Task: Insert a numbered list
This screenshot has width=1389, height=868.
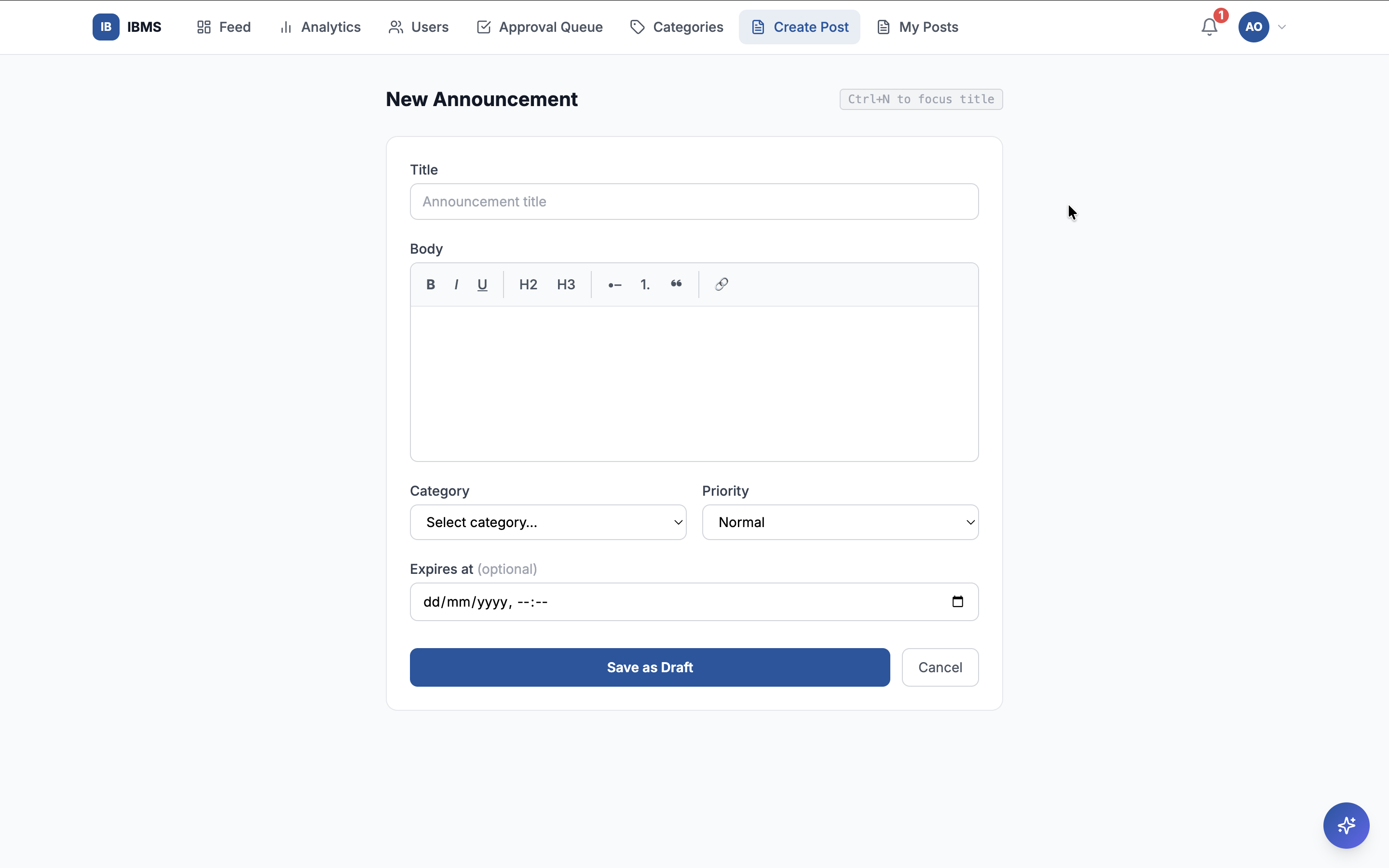Action: tap(645, 284)
